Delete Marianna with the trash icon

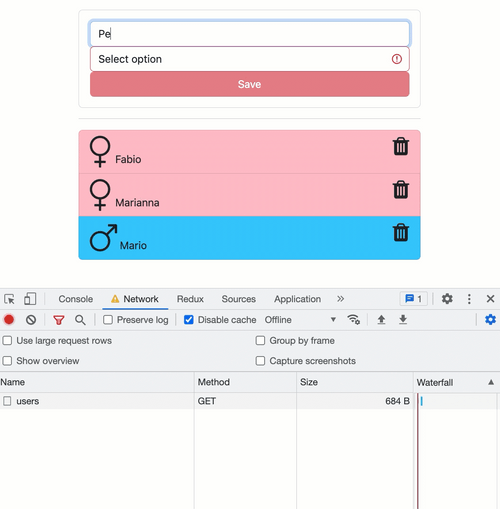(401, 190)
